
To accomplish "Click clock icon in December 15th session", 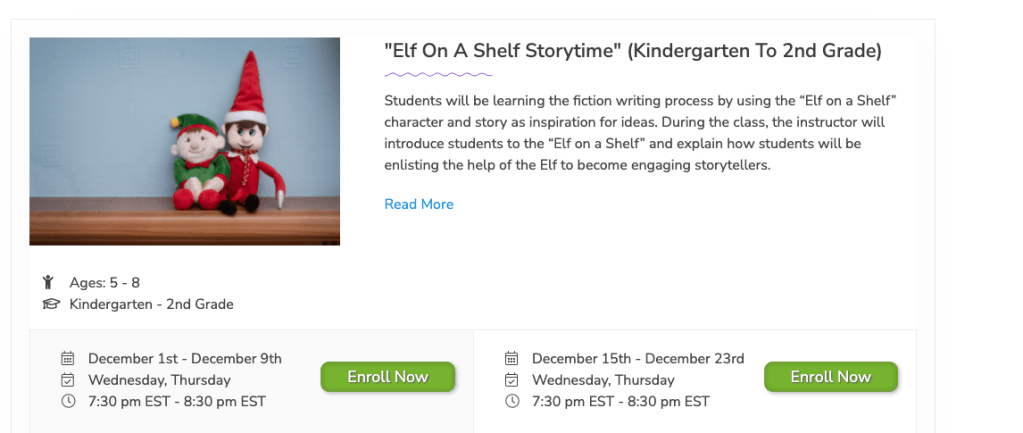I will pyautogui.click(x=512, y=401).
